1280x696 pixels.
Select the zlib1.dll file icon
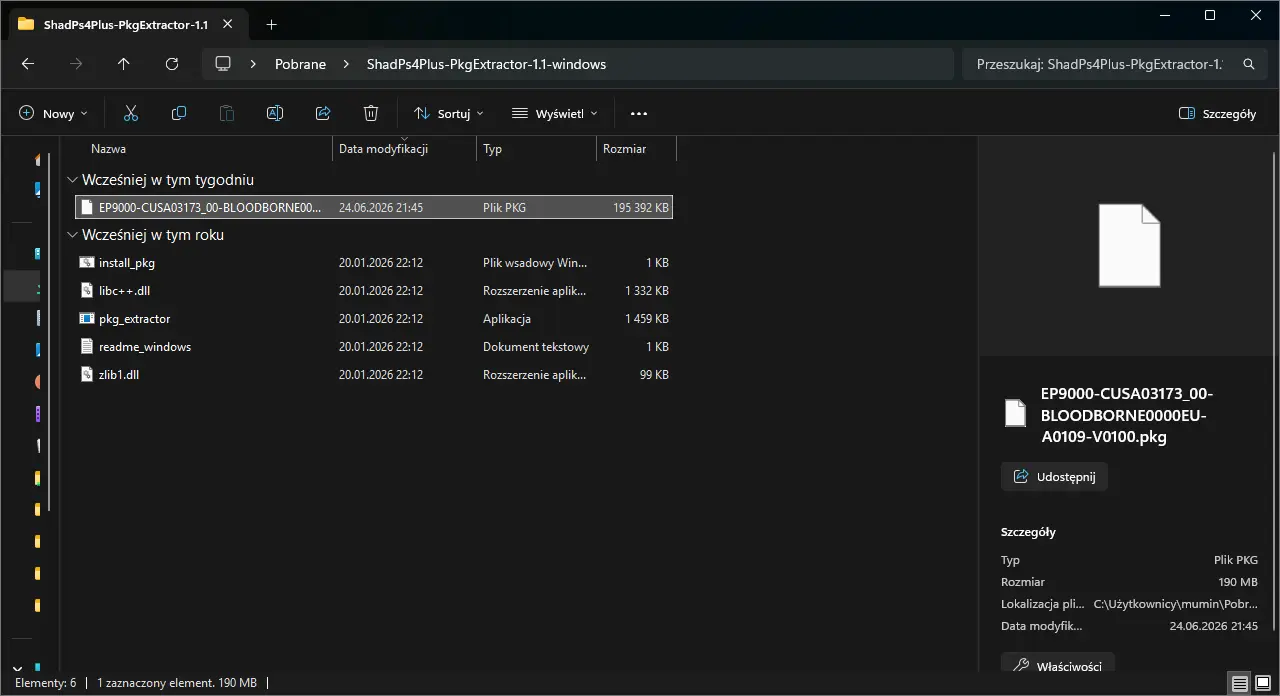point(87,375)
